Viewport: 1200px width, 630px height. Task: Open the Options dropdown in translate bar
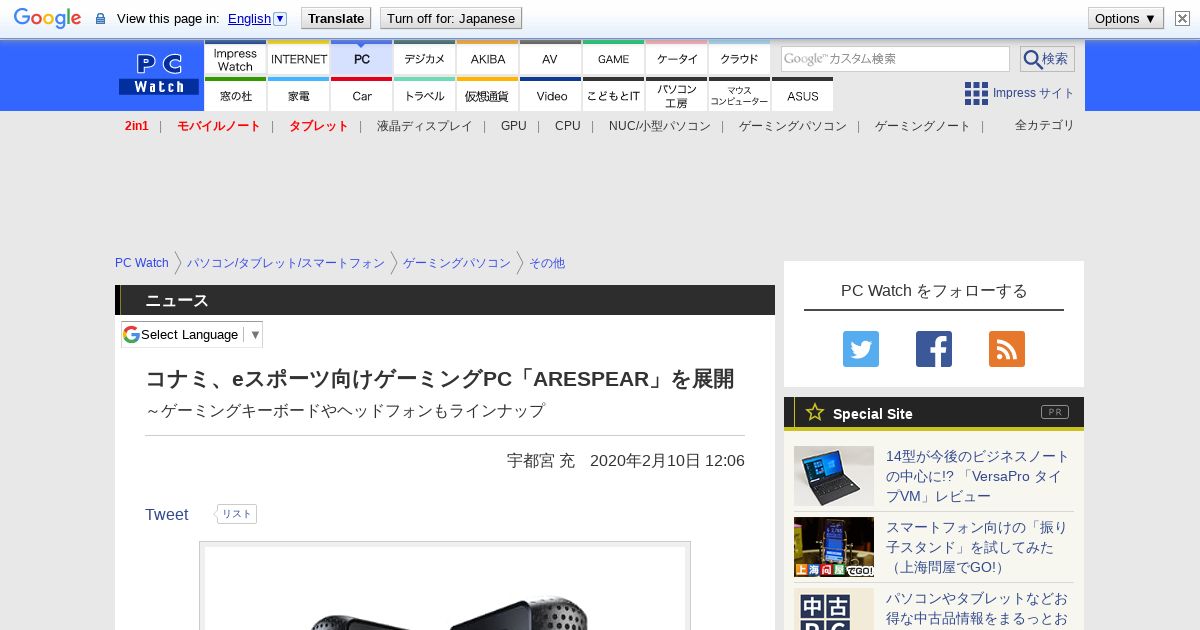tap(1126, 18)
